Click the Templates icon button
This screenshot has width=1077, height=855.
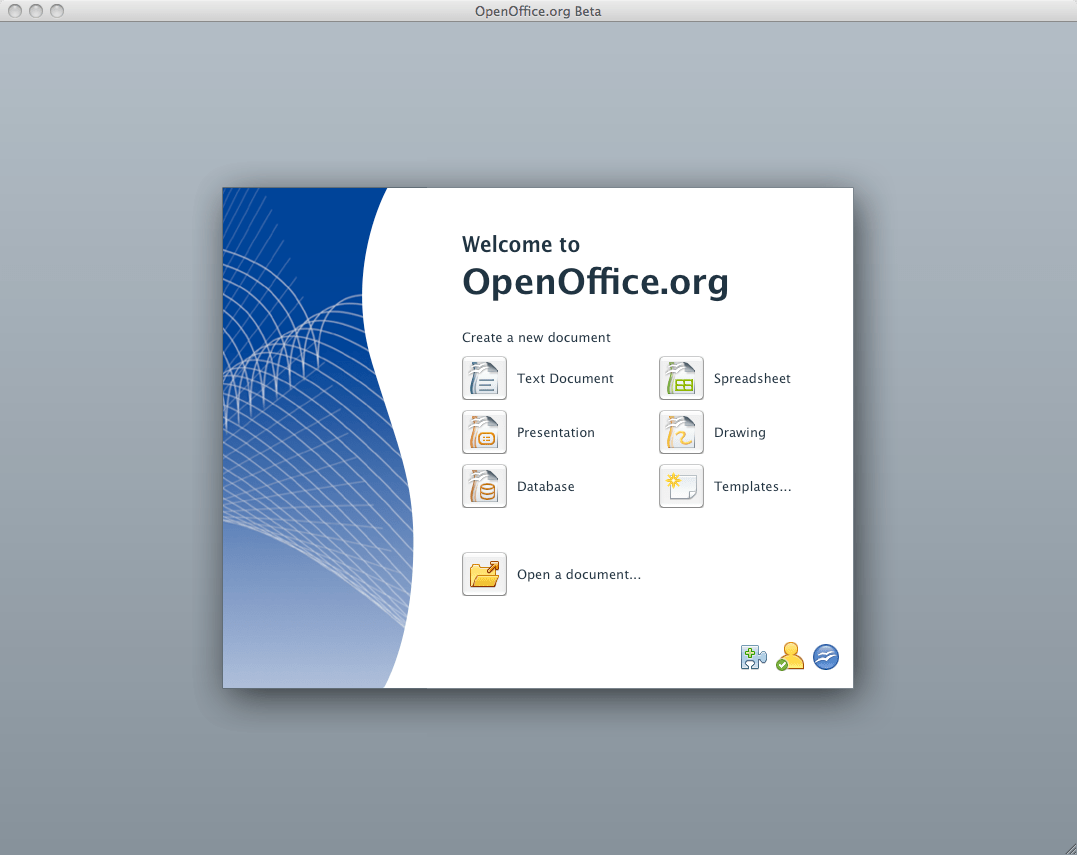click(x=681, y=486)
